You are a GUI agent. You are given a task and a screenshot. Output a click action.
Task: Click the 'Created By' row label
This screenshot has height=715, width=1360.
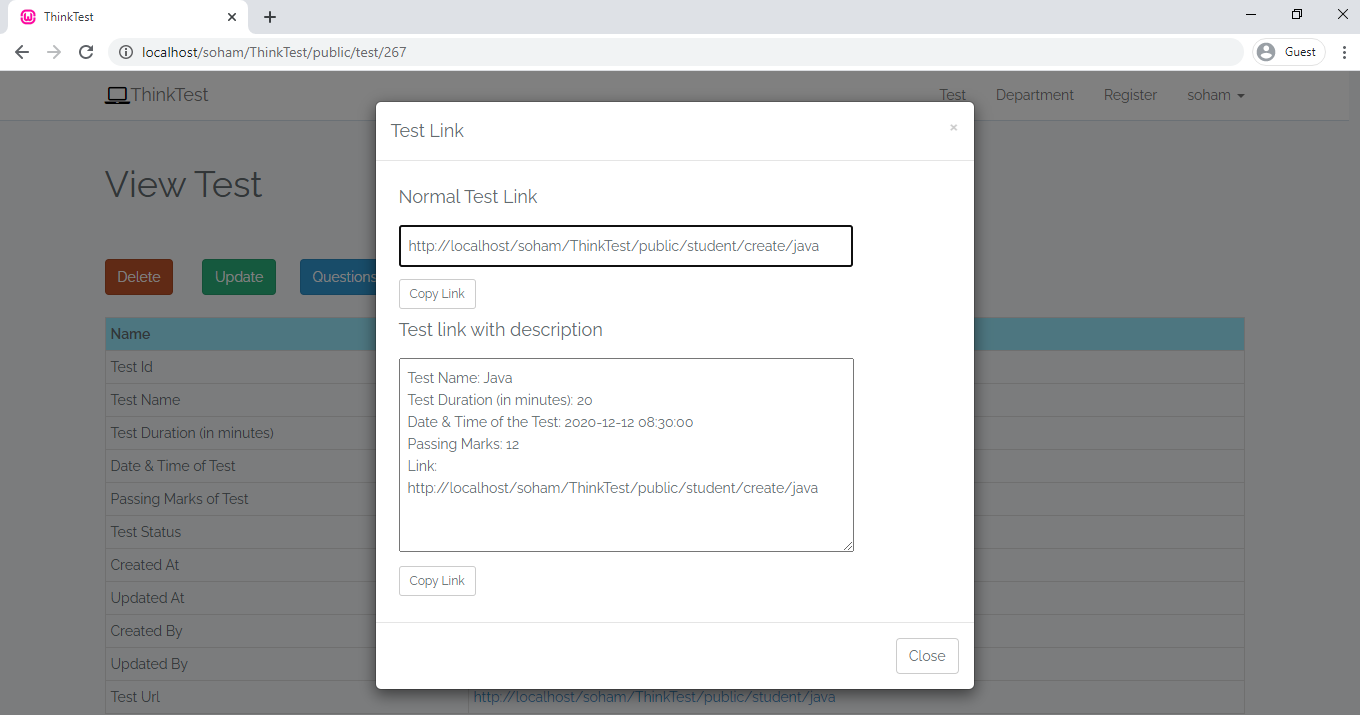[145, 631]
